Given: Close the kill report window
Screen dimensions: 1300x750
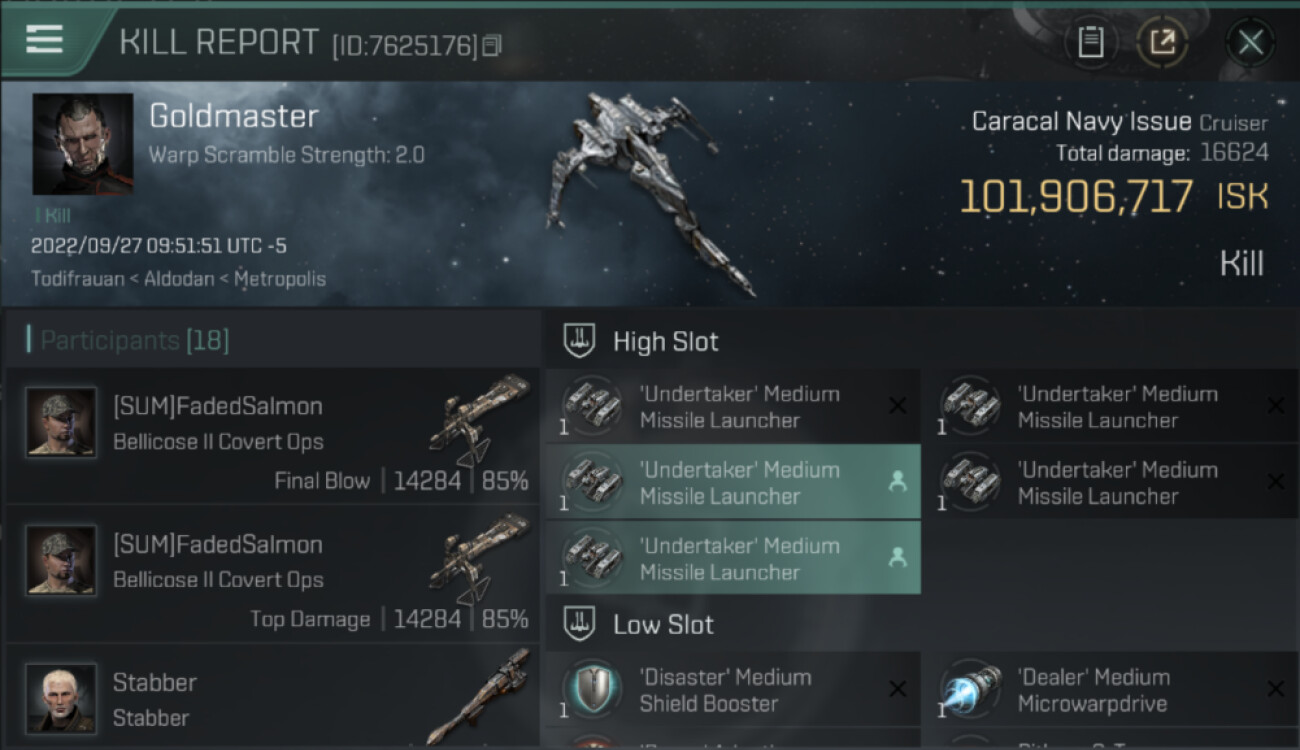Looking at the screenshot, I should click(1250, 42).
